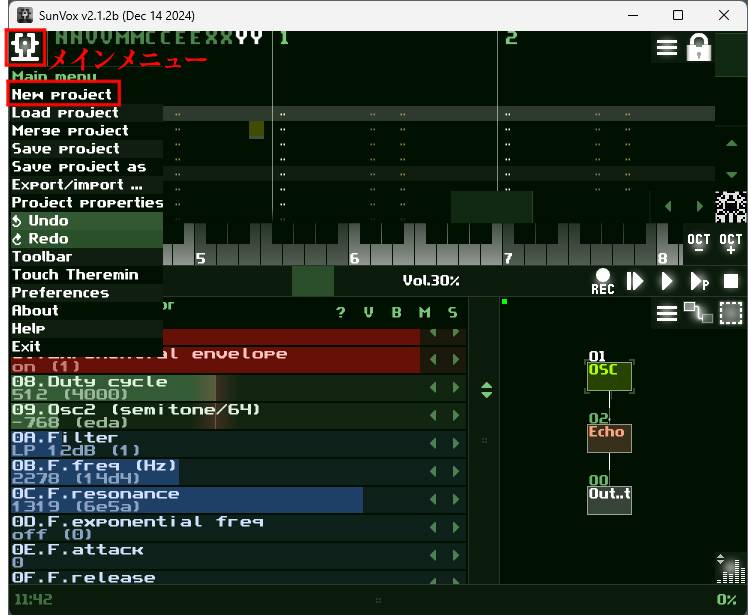
Task: Click the play button
Action: click(666, 281)
